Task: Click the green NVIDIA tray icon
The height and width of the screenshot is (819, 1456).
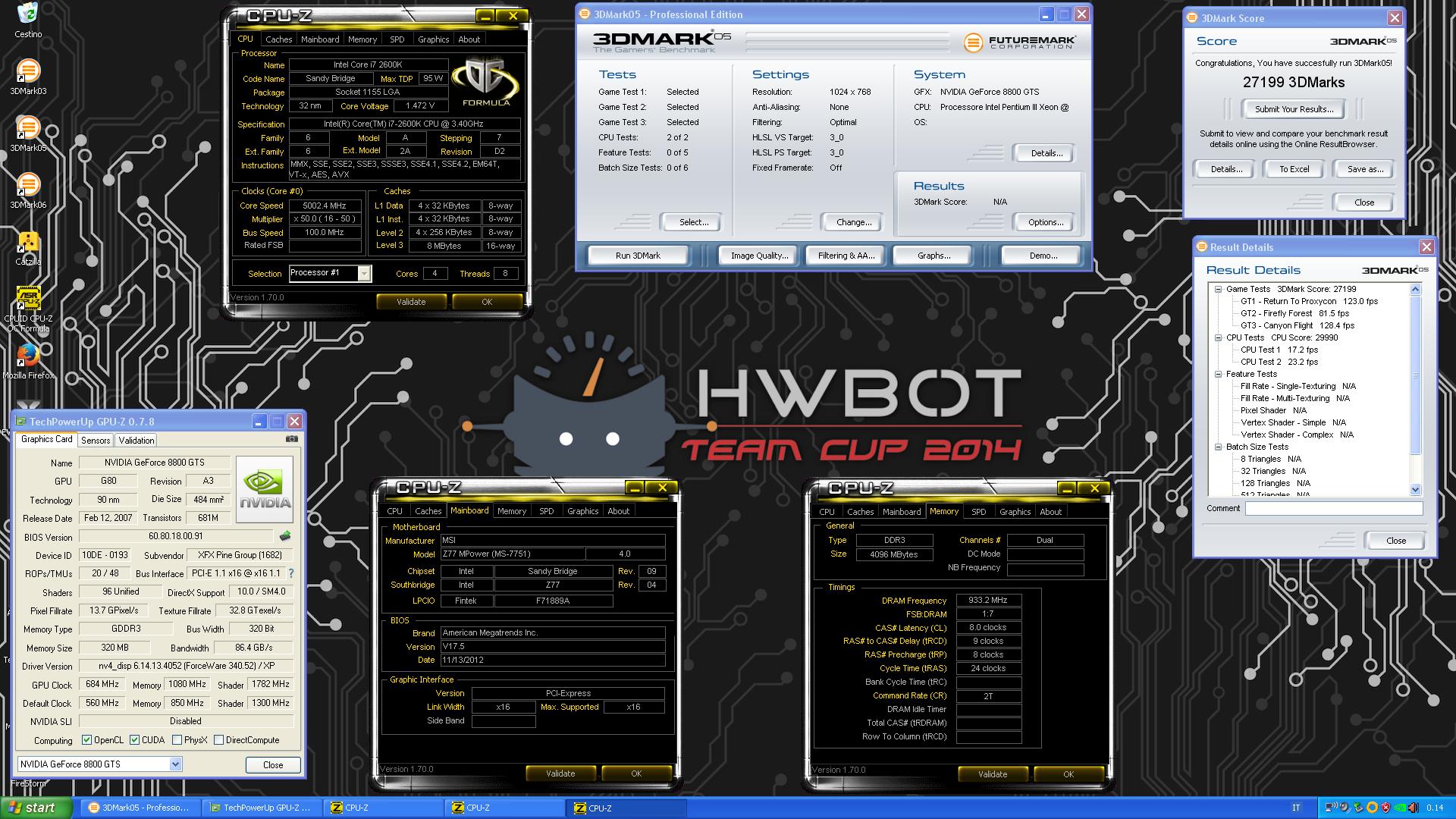Action: pyautogui.click(x=1401, y=808)
